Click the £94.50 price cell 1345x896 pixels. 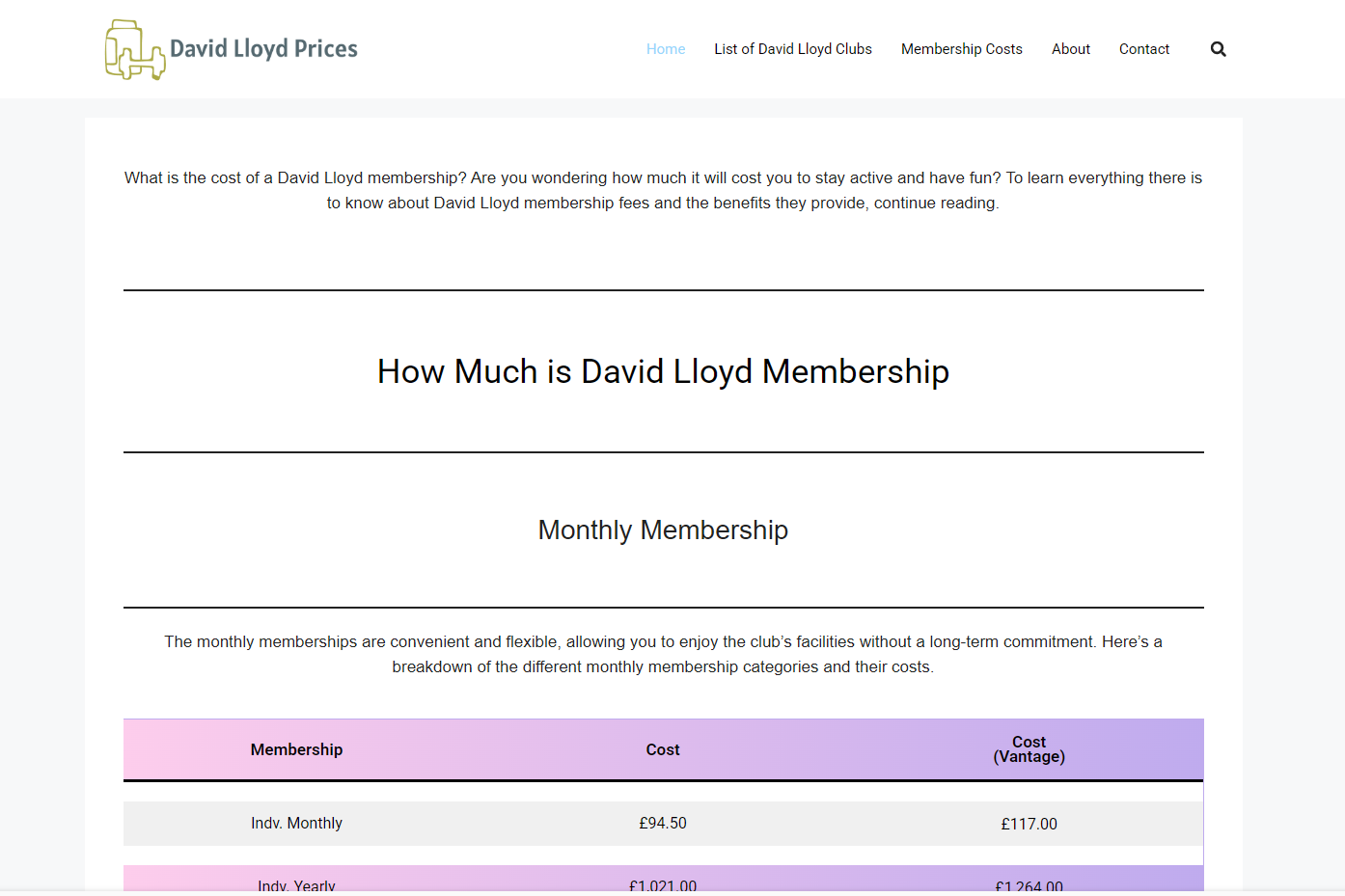click(x=663, y=823)
